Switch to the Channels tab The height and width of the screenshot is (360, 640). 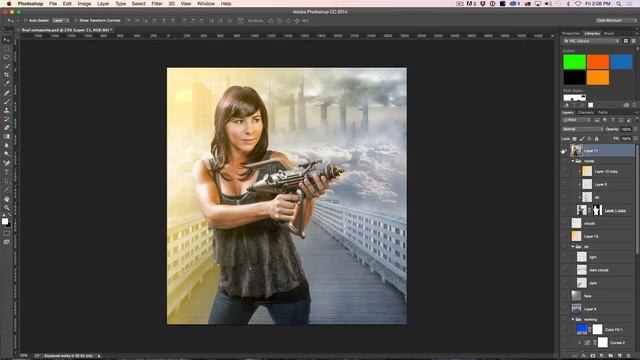(585, 113)
